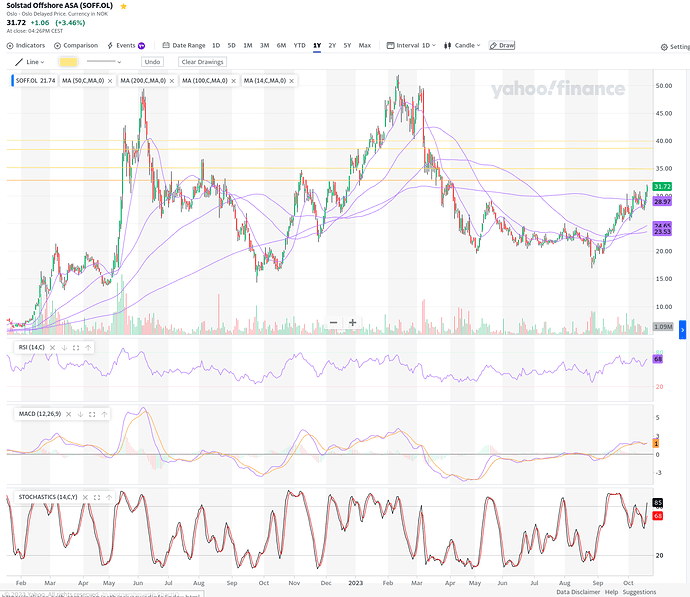This screenshot has height=597, width=690.
Task: Click the 28.97 moving average tag
Action: (x=662, y=202)
